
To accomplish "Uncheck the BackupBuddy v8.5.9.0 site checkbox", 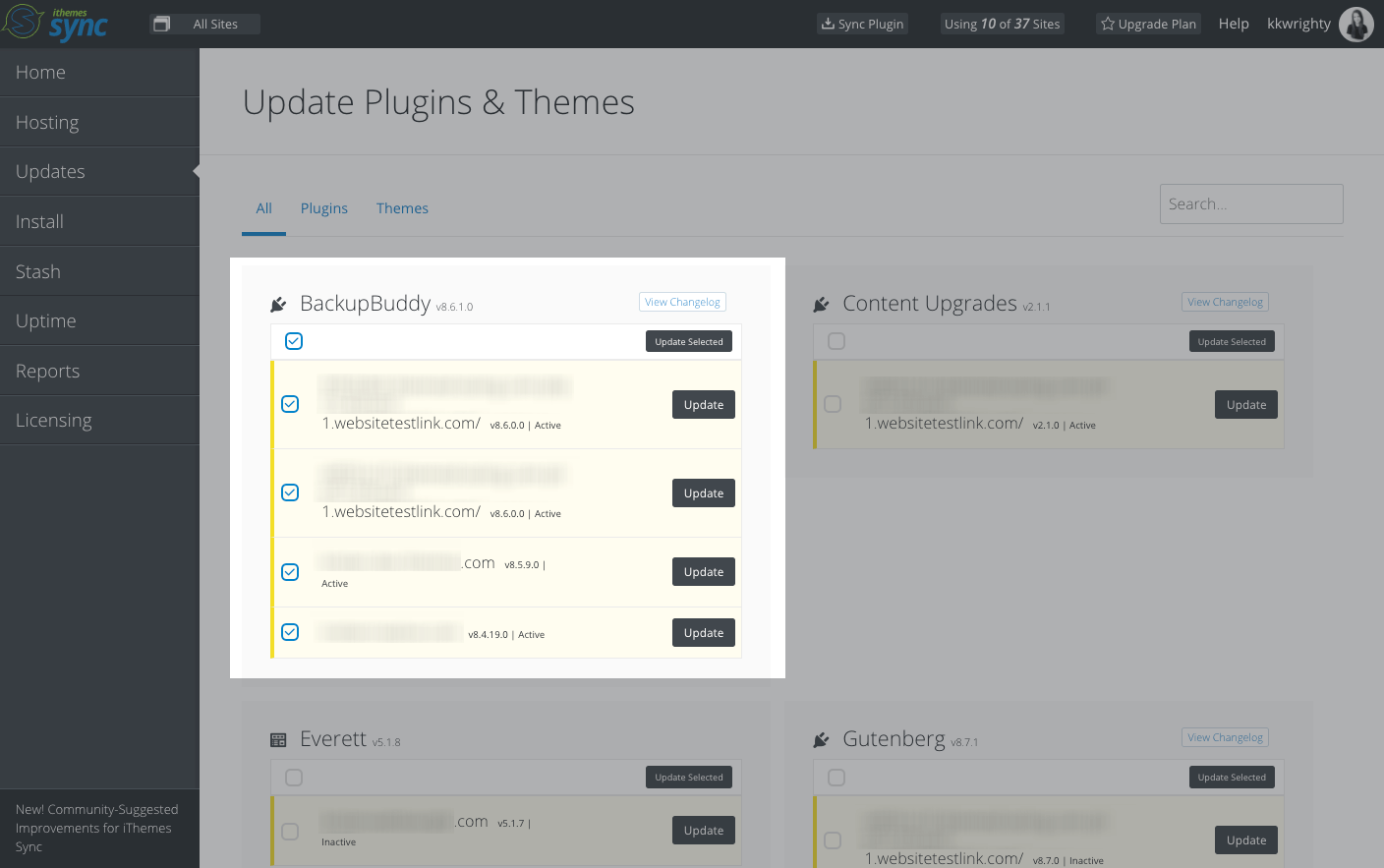I will pos(290,572).
